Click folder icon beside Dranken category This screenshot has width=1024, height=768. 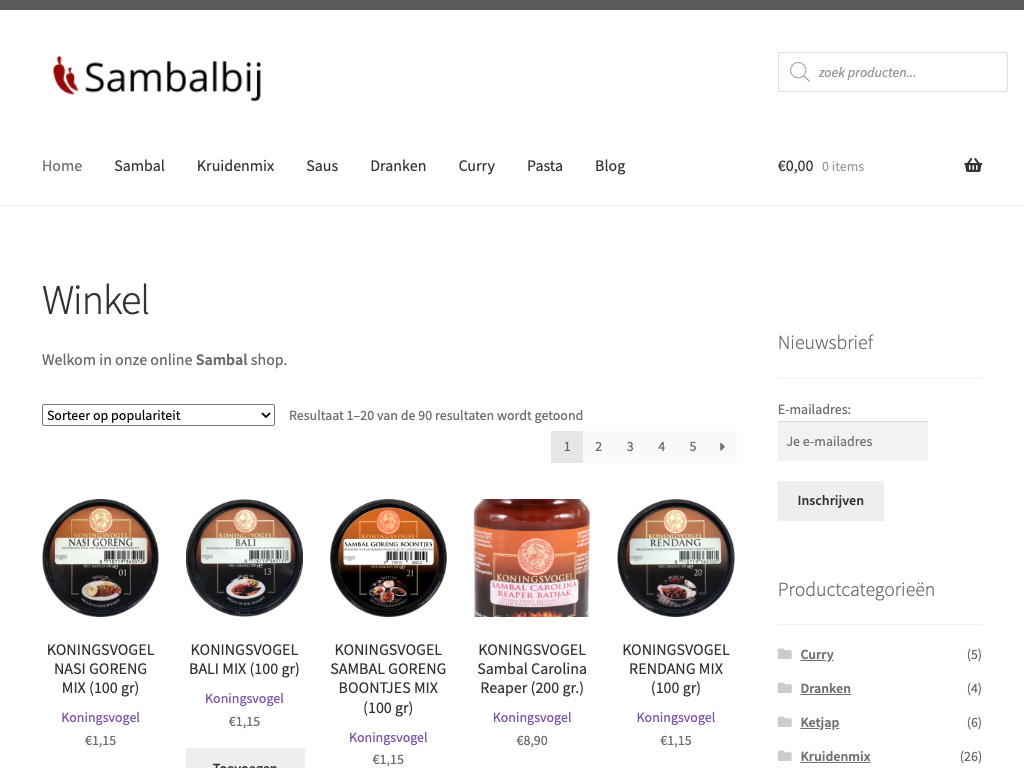[785, 688]
